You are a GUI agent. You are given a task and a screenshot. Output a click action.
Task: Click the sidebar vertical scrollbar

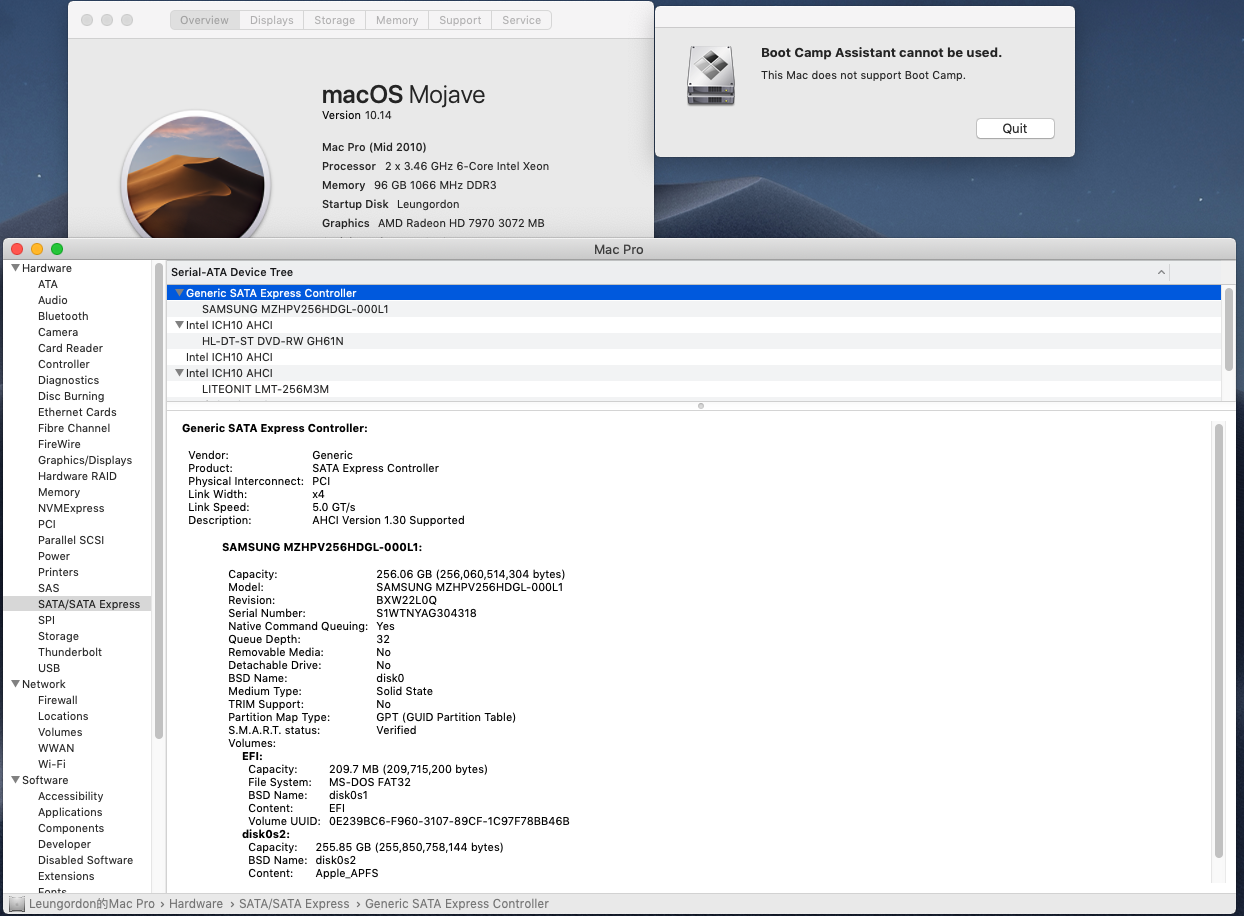pyautogui.click(x=158, y=500)
